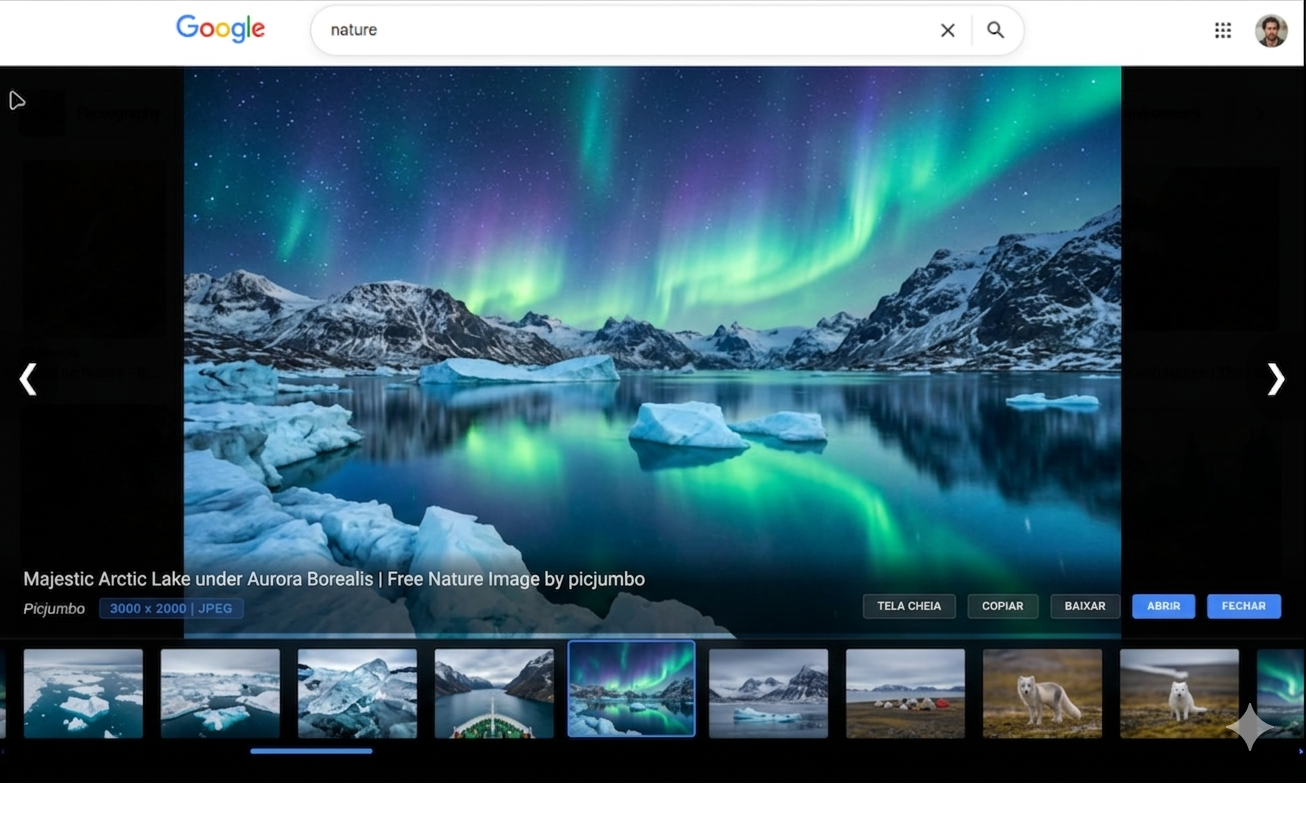Click in the search field containing nature

pos(620,30)
